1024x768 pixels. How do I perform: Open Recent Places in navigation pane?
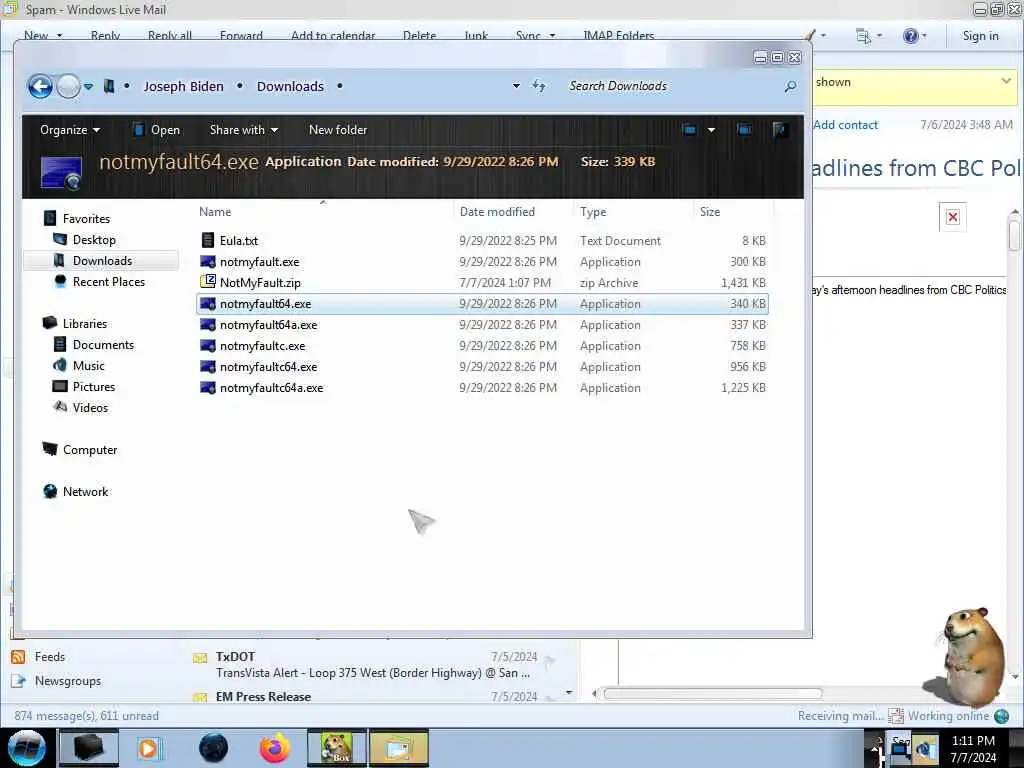[108, 281]
